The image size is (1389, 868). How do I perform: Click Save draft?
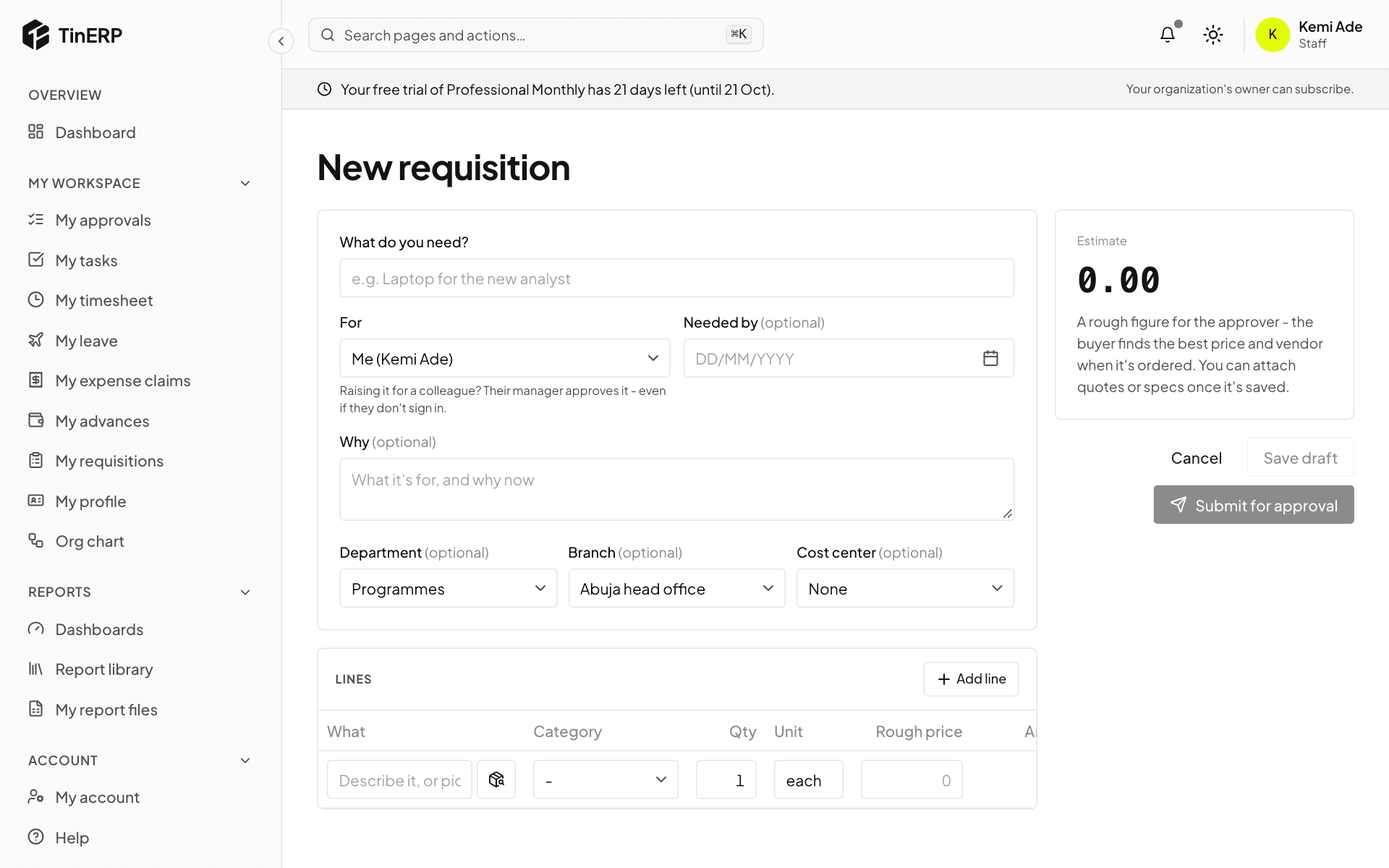point(1300,458)
